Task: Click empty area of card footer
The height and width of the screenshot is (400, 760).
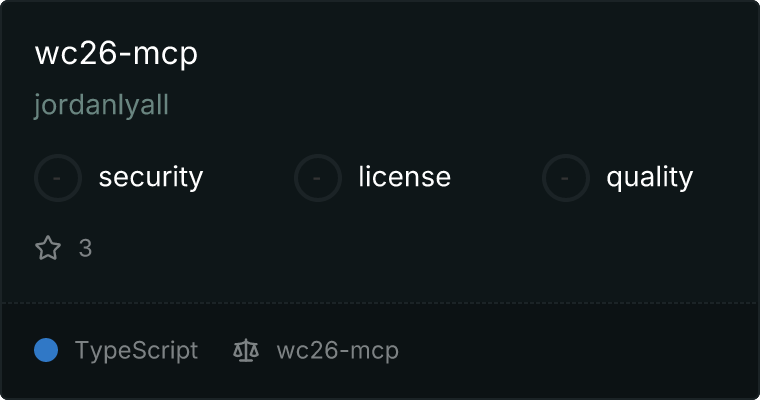Action: click(x=577, y=351)
